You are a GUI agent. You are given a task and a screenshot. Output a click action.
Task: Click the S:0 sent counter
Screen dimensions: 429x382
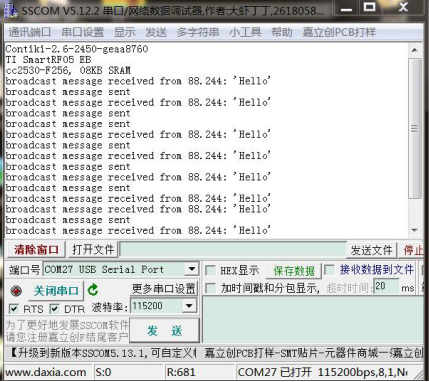(x=104, y=372)
